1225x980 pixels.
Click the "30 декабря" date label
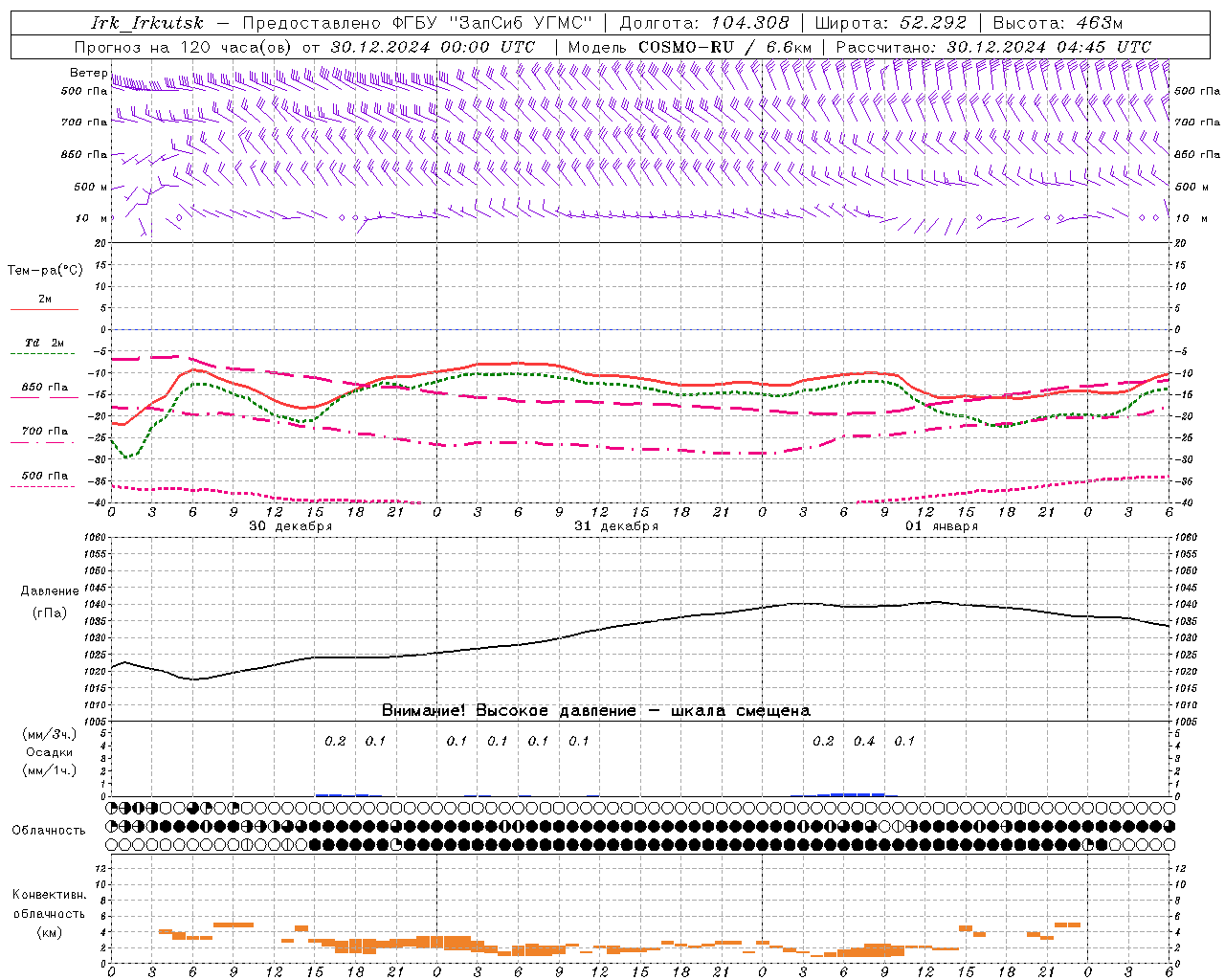[x=290, y=526]
